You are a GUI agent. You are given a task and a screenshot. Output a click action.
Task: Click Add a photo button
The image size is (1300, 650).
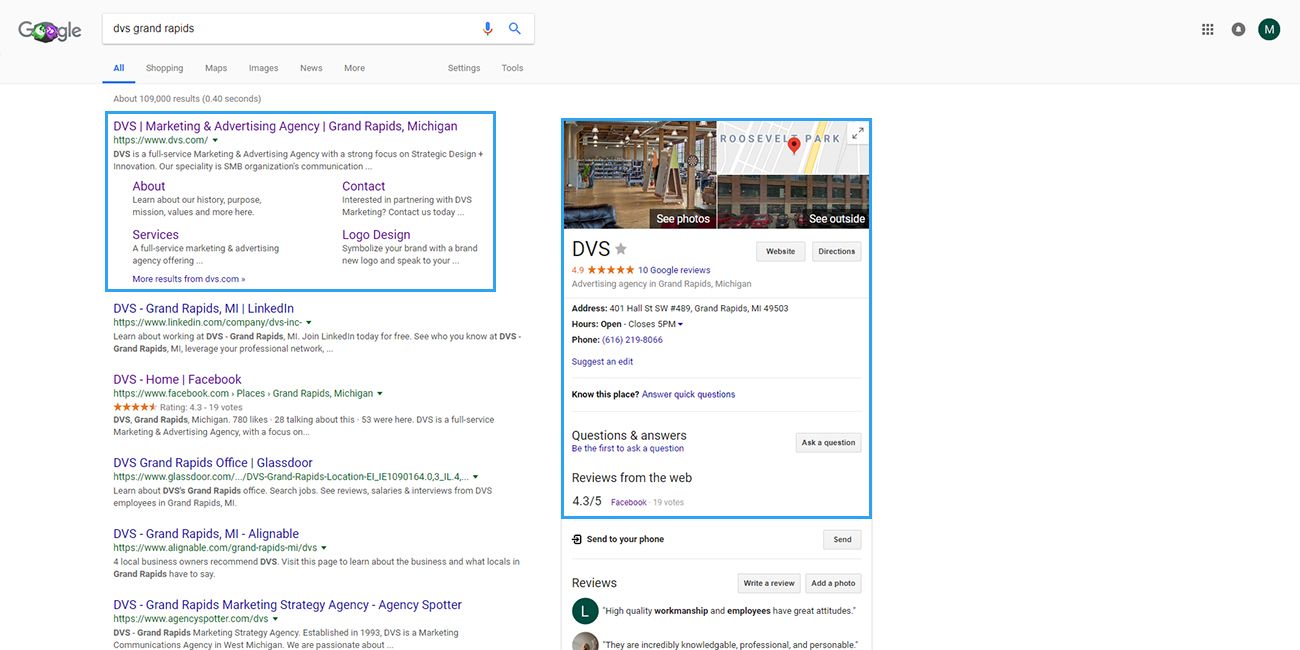coord(834,583)
